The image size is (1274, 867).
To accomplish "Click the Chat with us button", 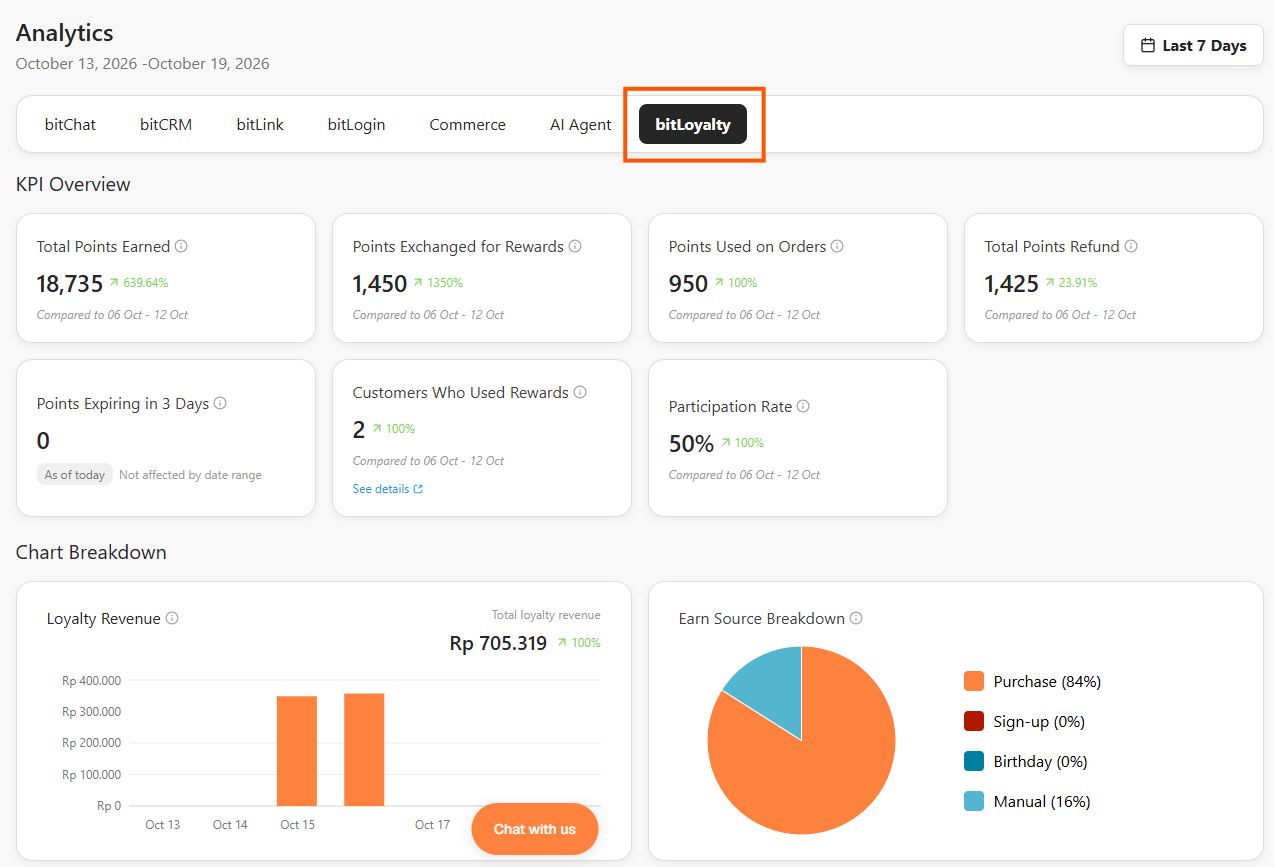I will 535,829.
